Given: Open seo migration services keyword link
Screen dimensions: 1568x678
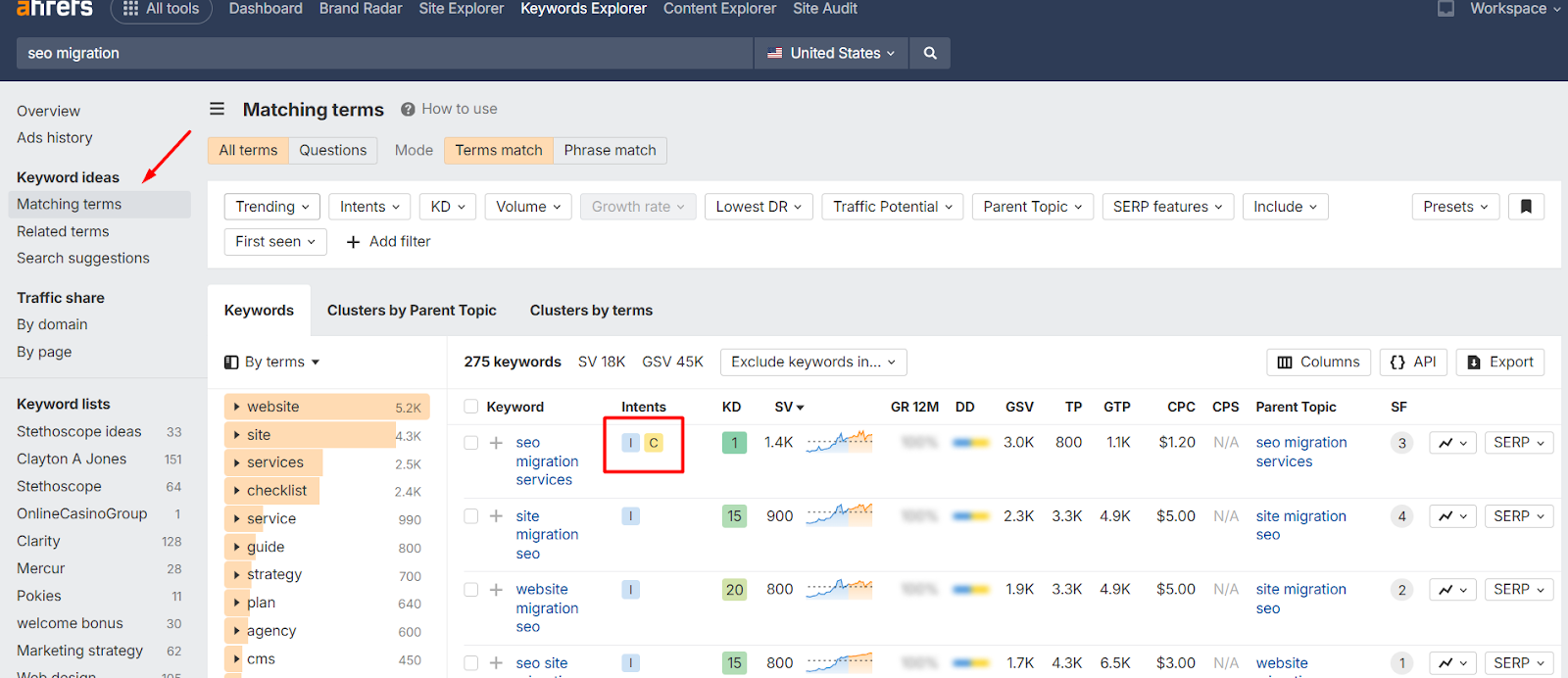Looking at the screenshot, I should 547,461.
